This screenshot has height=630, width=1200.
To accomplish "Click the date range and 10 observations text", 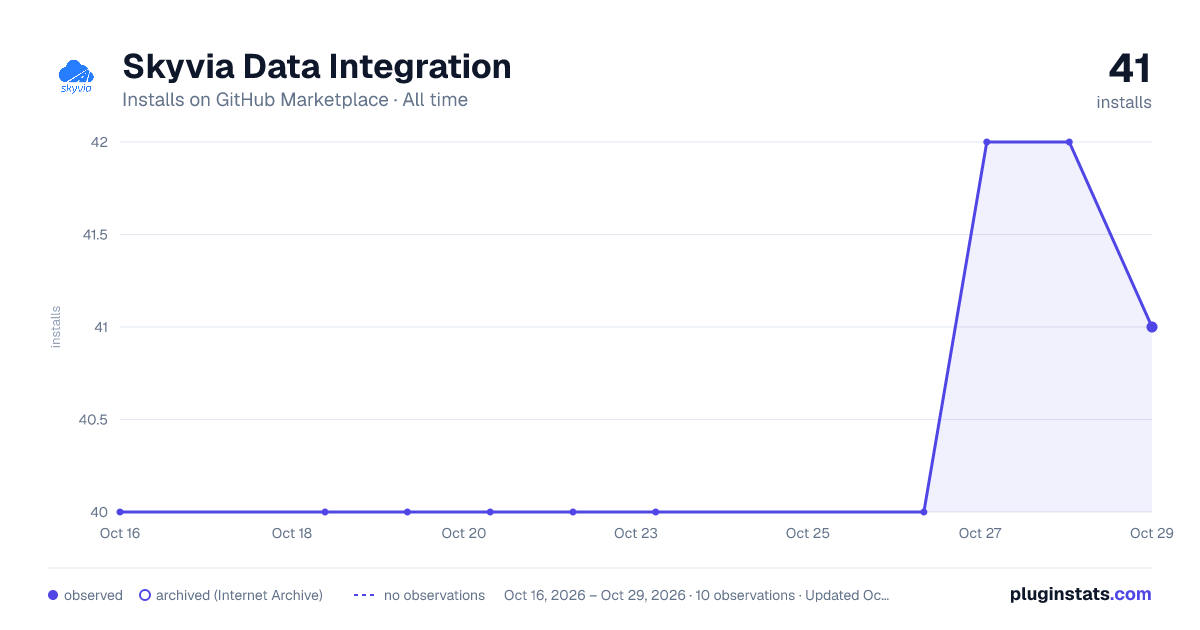I will [696, 595].
